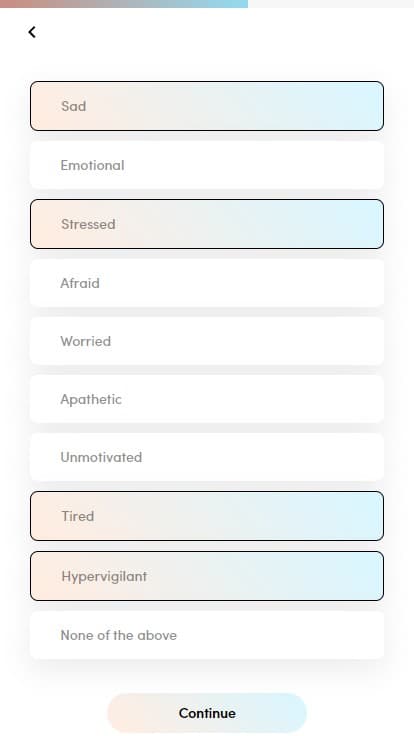The height and width of the screenshot is (736, 414).
Task: Choose the Afraid feeling
Action: tap(207, 283)
